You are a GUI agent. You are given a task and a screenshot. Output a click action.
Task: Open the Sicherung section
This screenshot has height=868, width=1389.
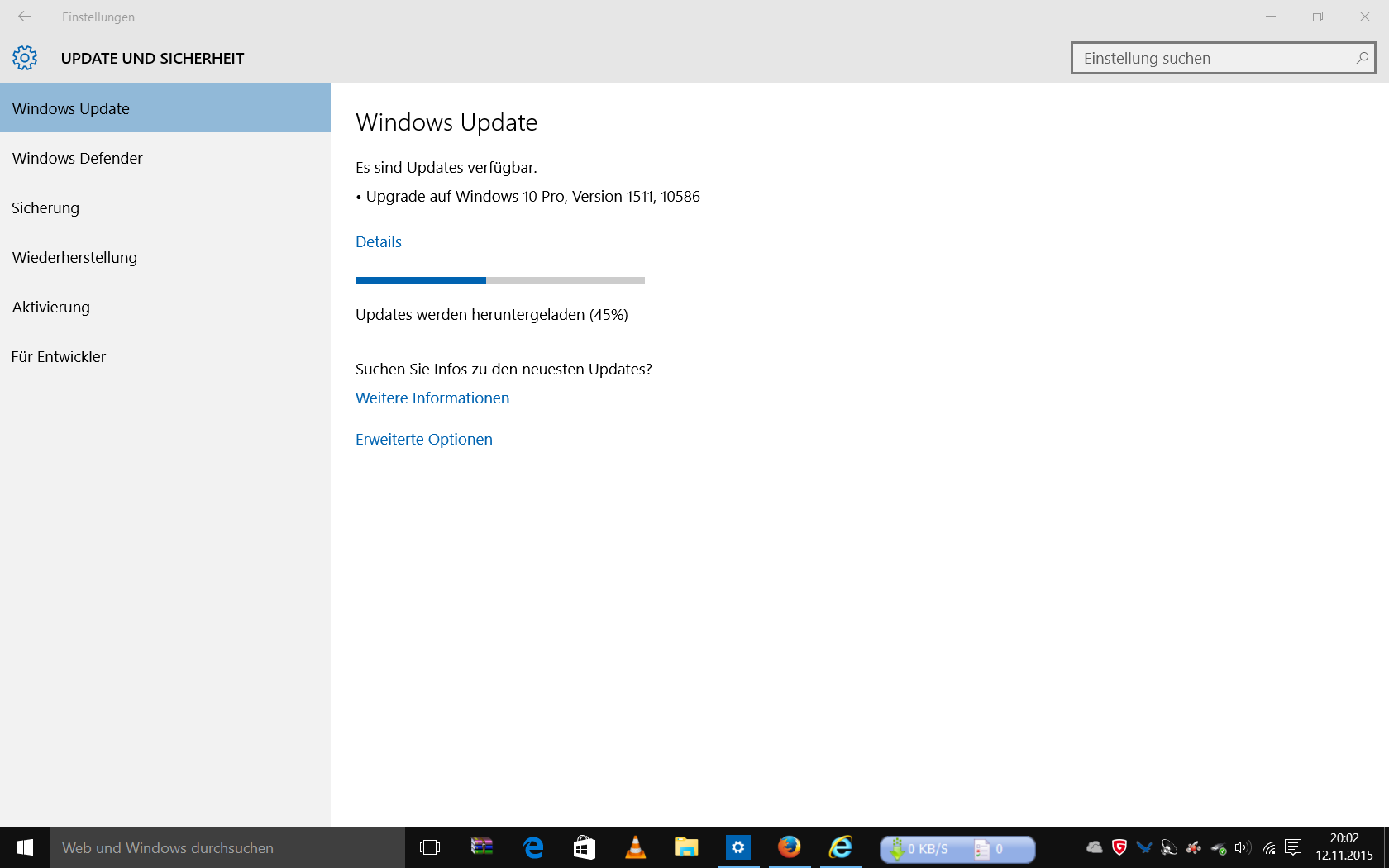pos(45,207)
